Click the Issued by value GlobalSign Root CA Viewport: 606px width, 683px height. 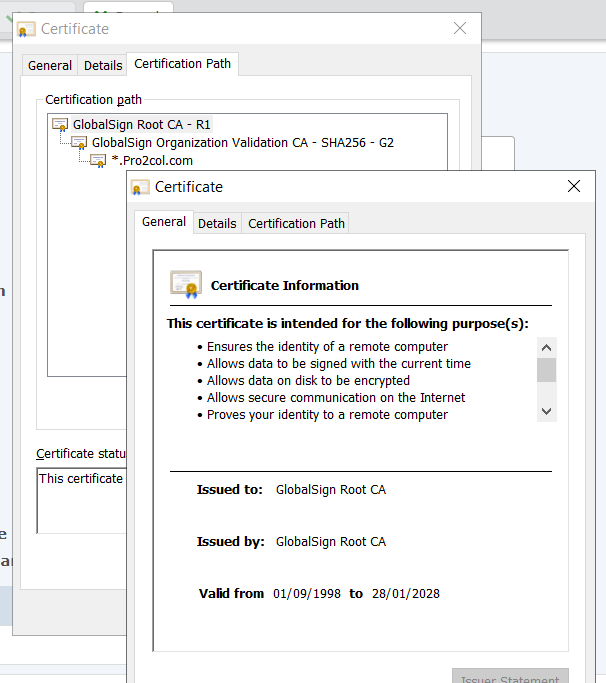click(331, 541)
